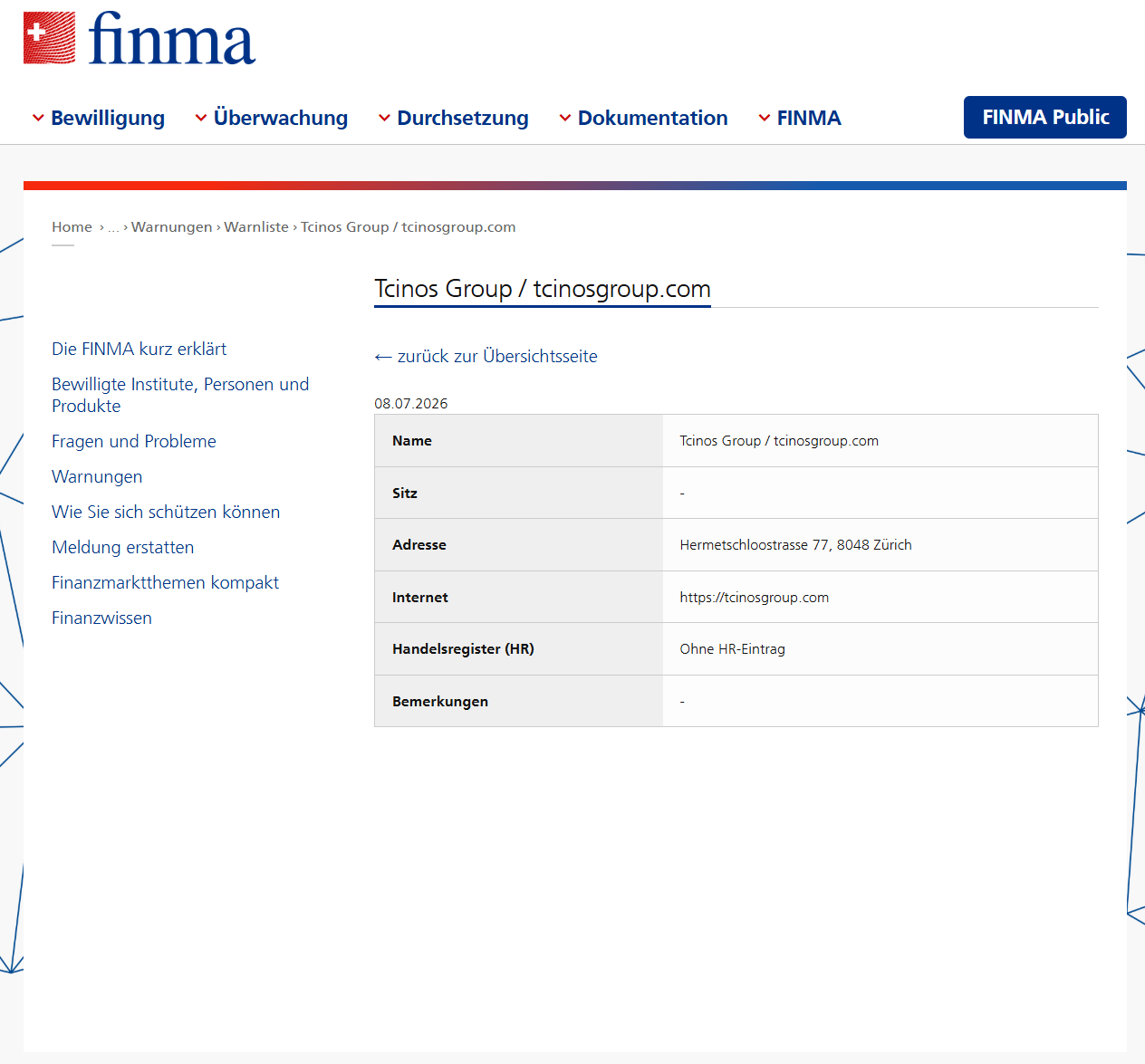Click the FINMA Public button
This screenshot has height=1064, width=1145.
point(1045,118)
